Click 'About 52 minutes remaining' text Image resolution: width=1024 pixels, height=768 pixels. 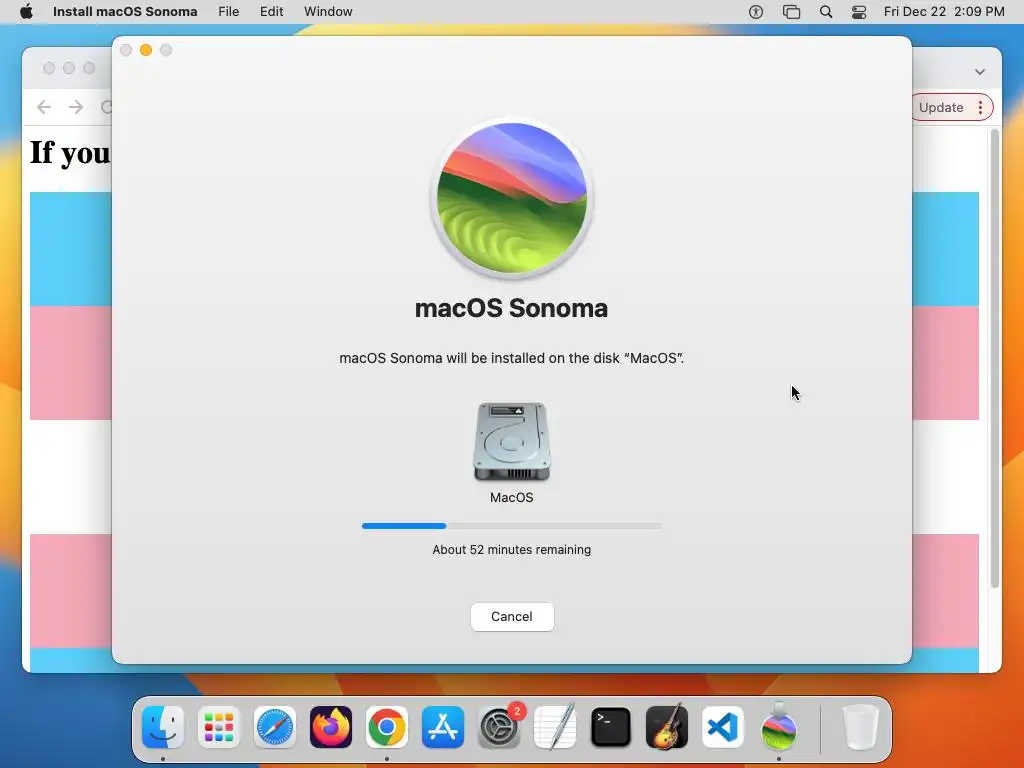tap(512, 550)
